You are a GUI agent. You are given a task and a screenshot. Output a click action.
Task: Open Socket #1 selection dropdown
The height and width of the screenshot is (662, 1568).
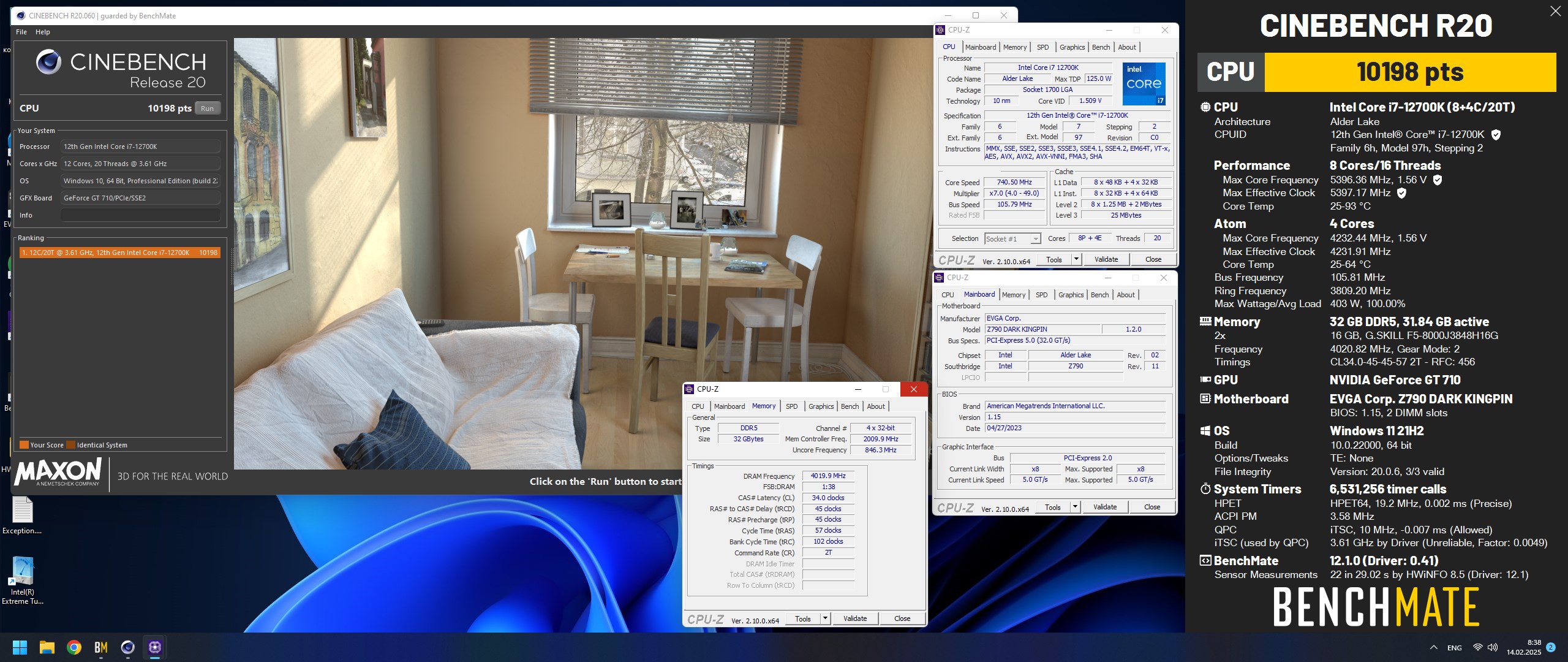pyautogui.click(x=1012, y=239)
